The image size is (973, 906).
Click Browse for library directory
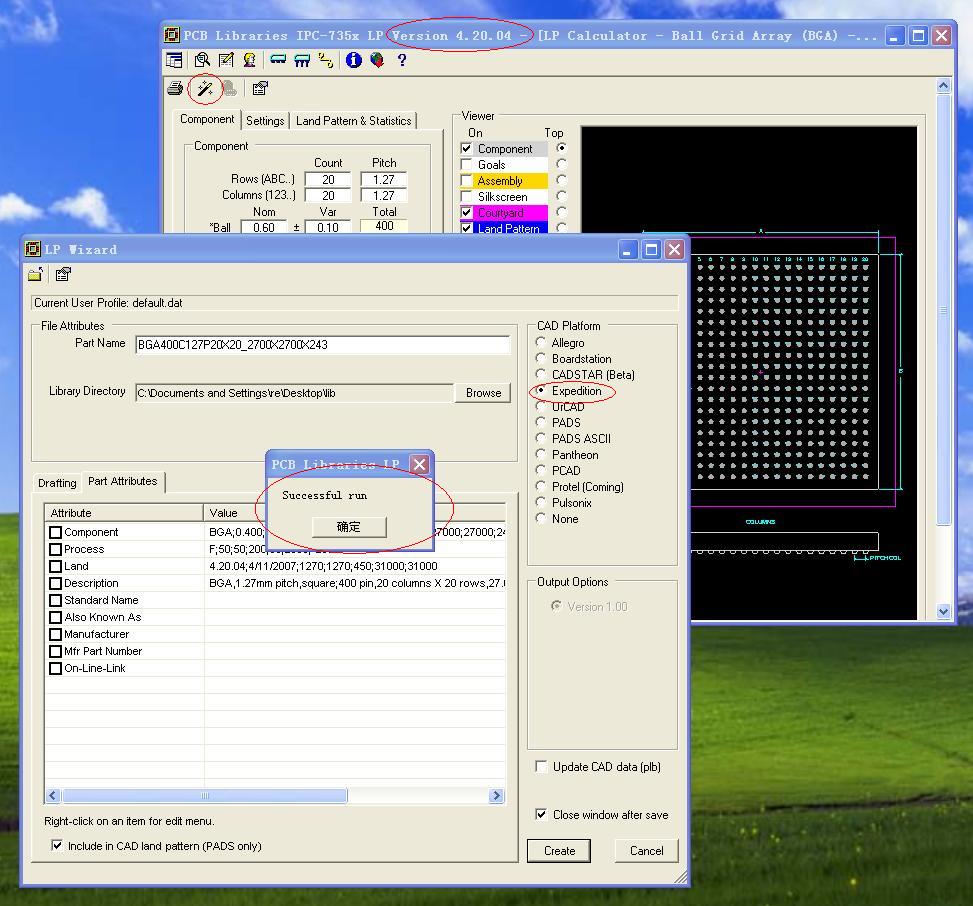(x=483, y=393)
